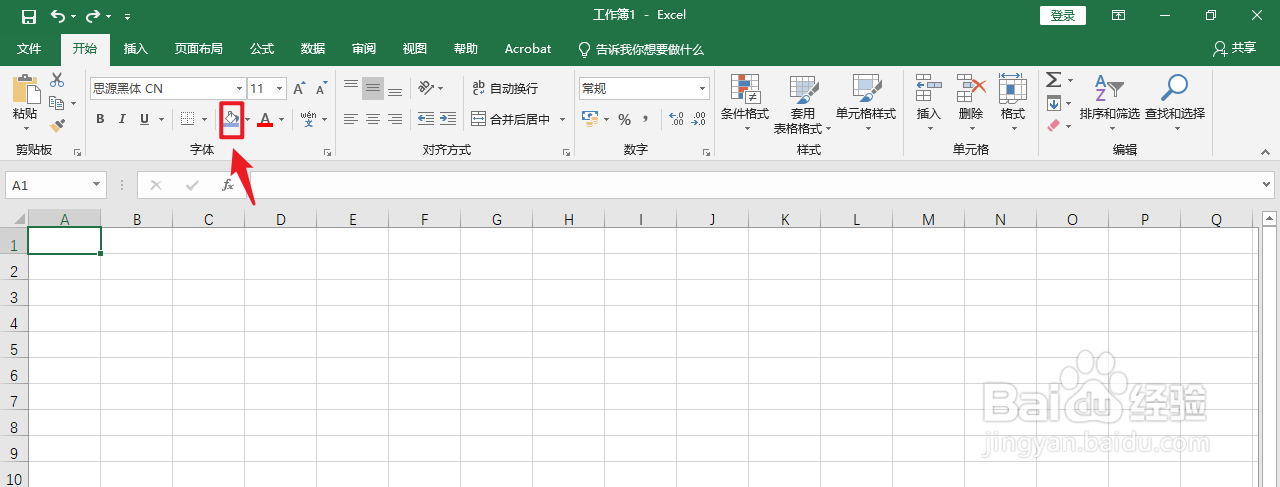Click the accounting number format icon
This screenshot has height=487, width=1280.
590,119
